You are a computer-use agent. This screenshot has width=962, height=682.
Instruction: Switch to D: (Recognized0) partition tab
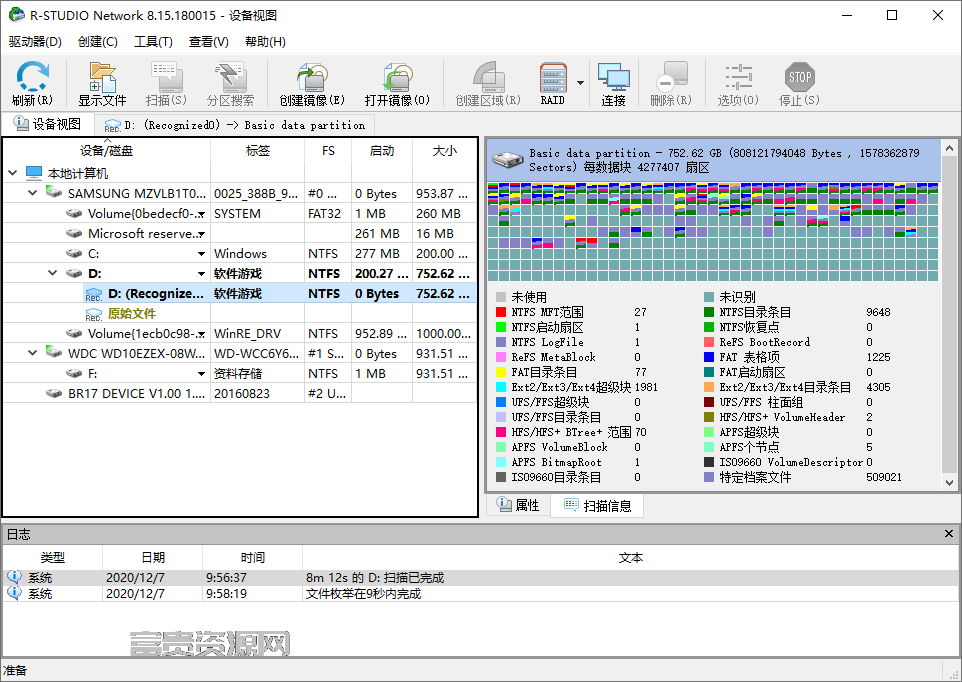tap(235, 125)
